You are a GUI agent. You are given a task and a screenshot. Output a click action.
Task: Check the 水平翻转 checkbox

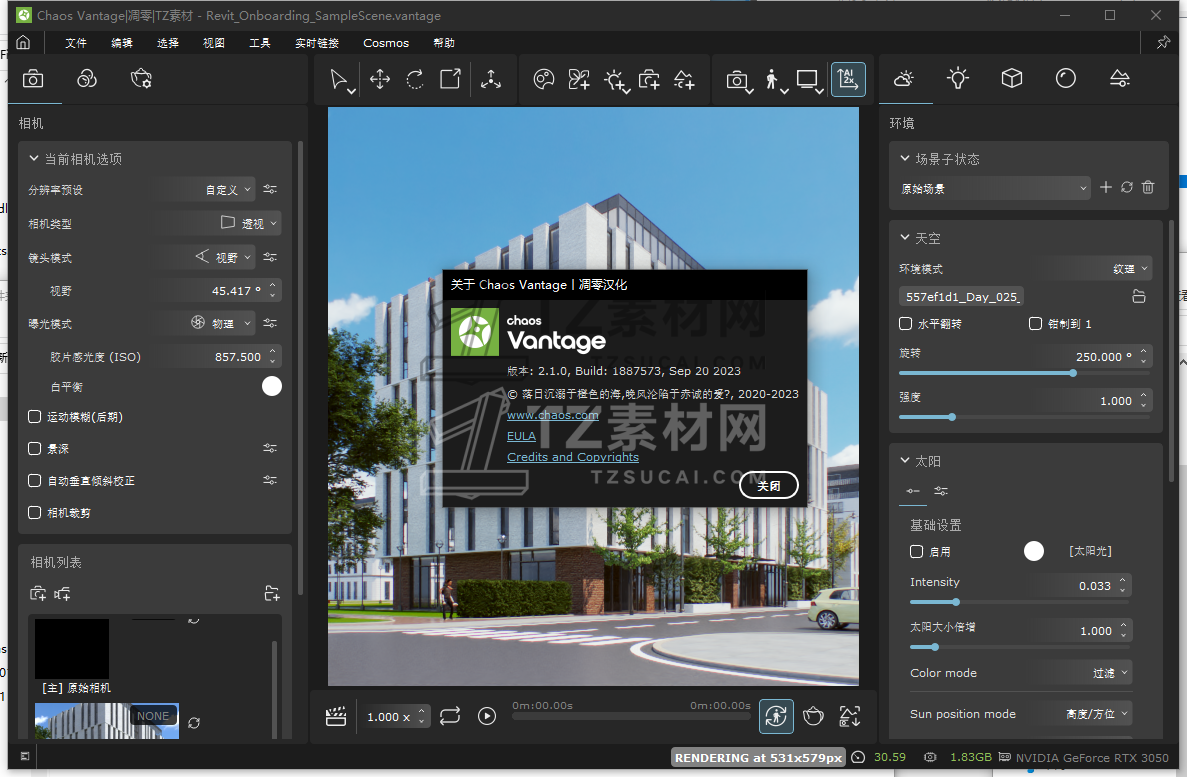click(x=906, y=324)
